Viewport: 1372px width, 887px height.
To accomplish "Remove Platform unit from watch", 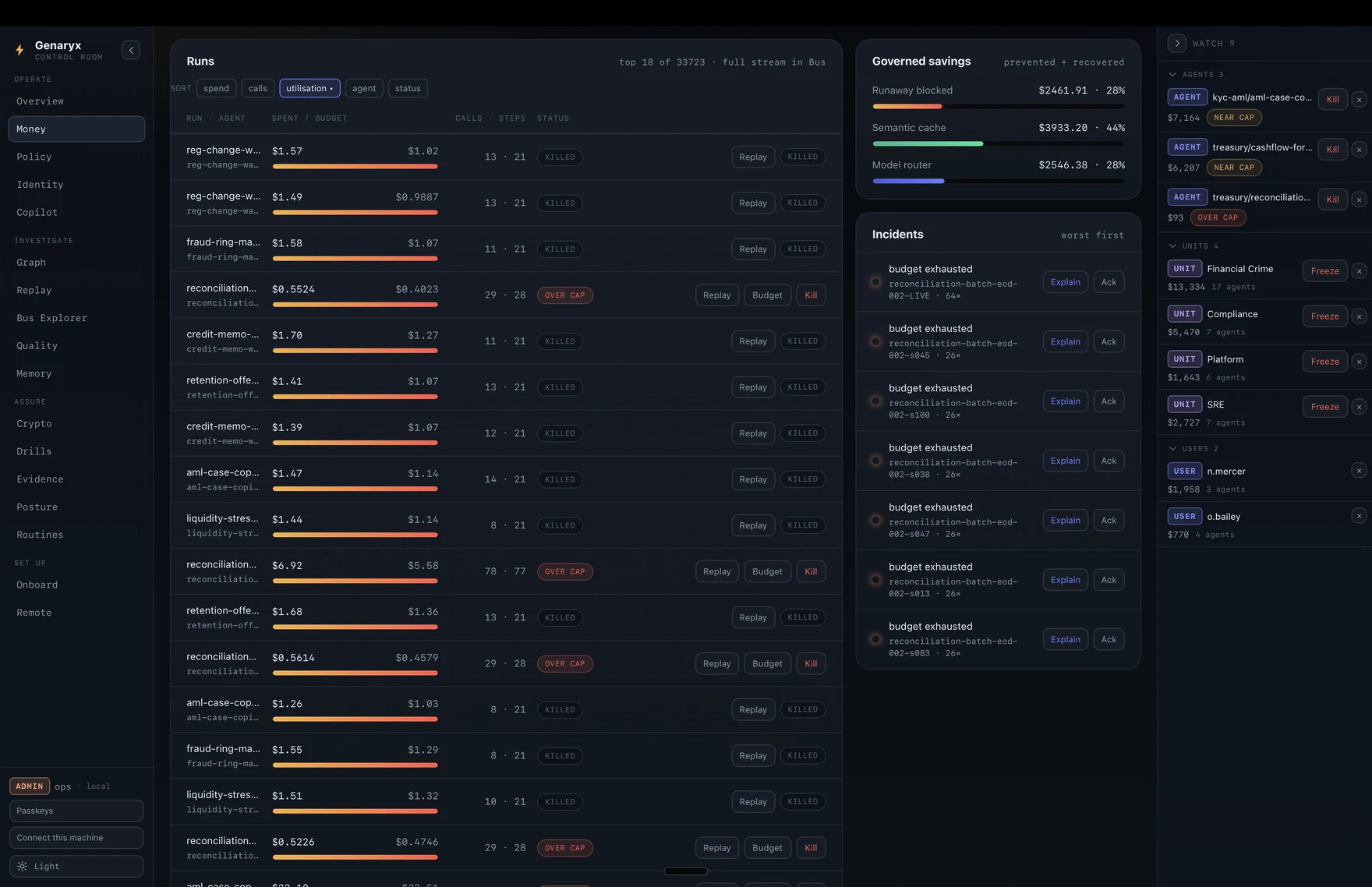I will (x=1359, y=362).
